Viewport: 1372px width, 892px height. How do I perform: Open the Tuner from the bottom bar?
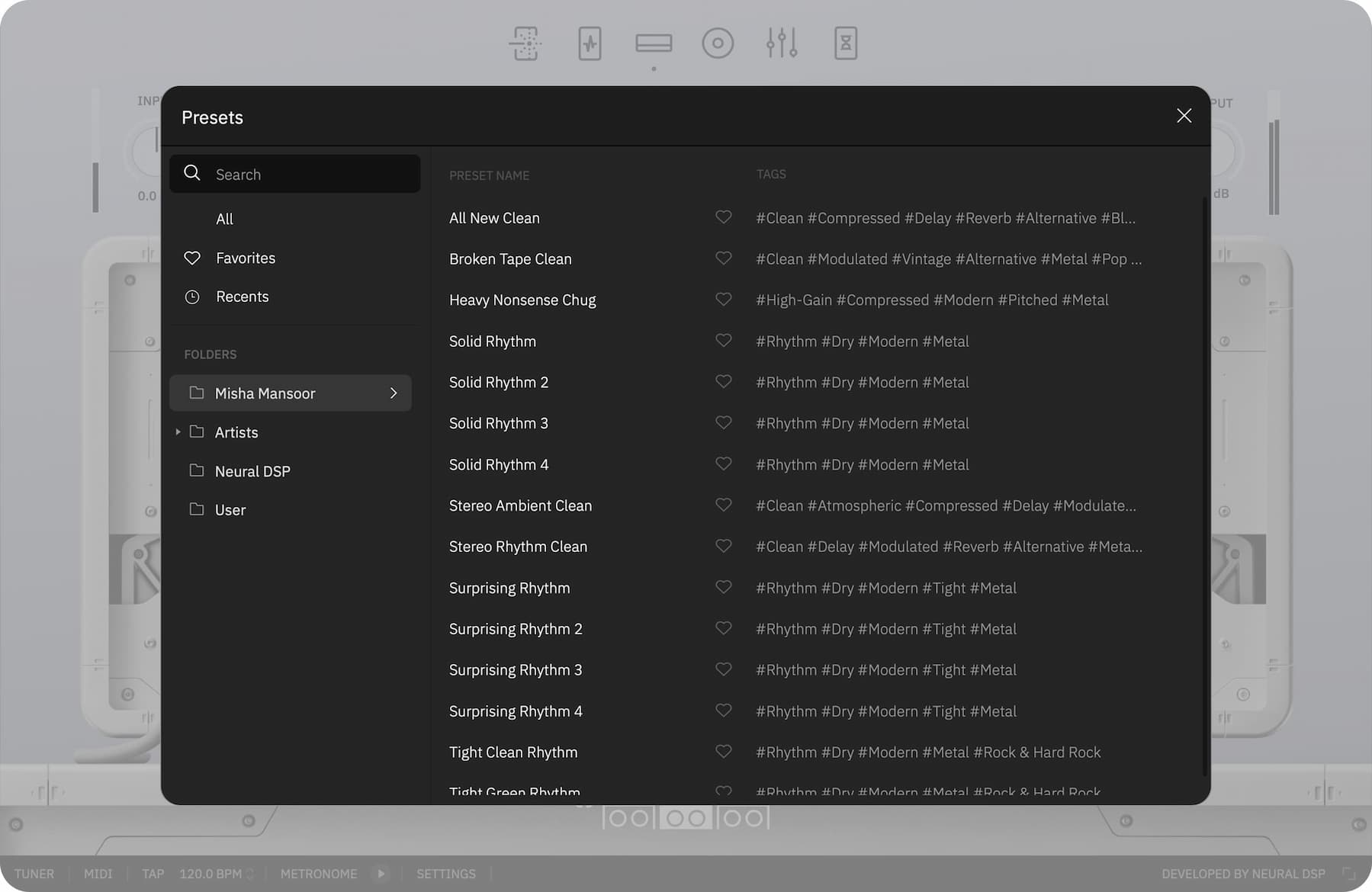pos(34,874)
